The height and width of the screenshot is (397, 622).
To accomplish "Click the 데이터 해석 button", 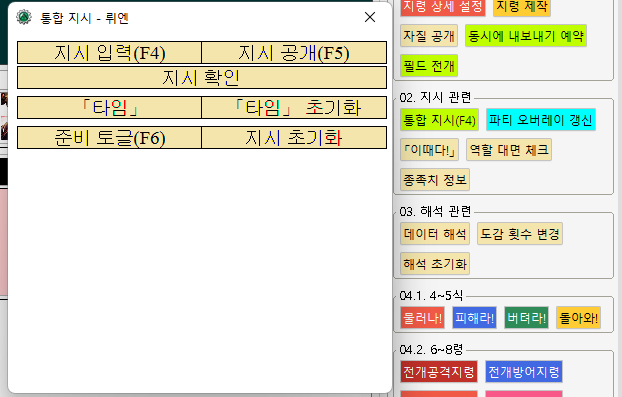I will 435,234.
